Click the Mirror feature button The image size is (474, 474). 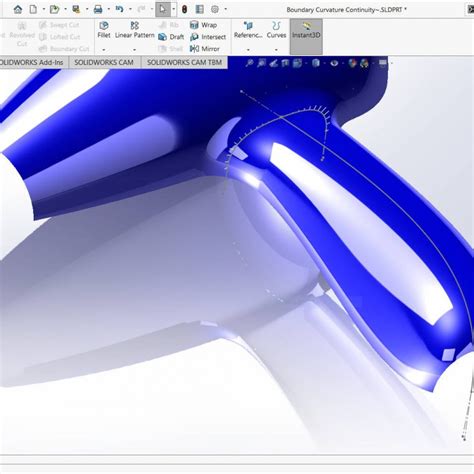coord(205,49)
